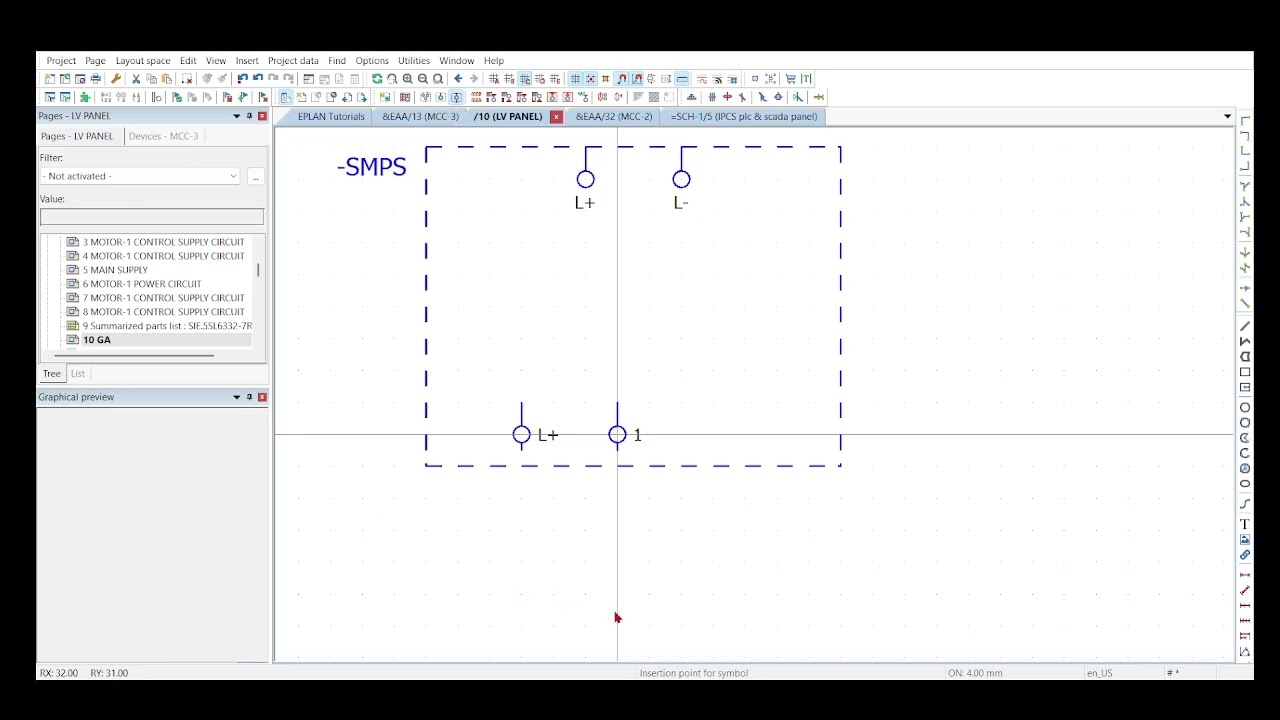Select page 6 MOTOR-1 POWER CIRCUIT
This screenshot has width=1280, height=720.
(142, 284)
